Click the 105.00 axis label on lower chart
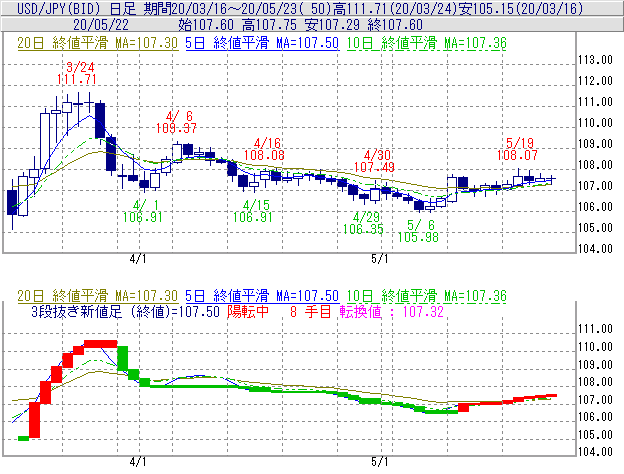 tap(595, 435)
